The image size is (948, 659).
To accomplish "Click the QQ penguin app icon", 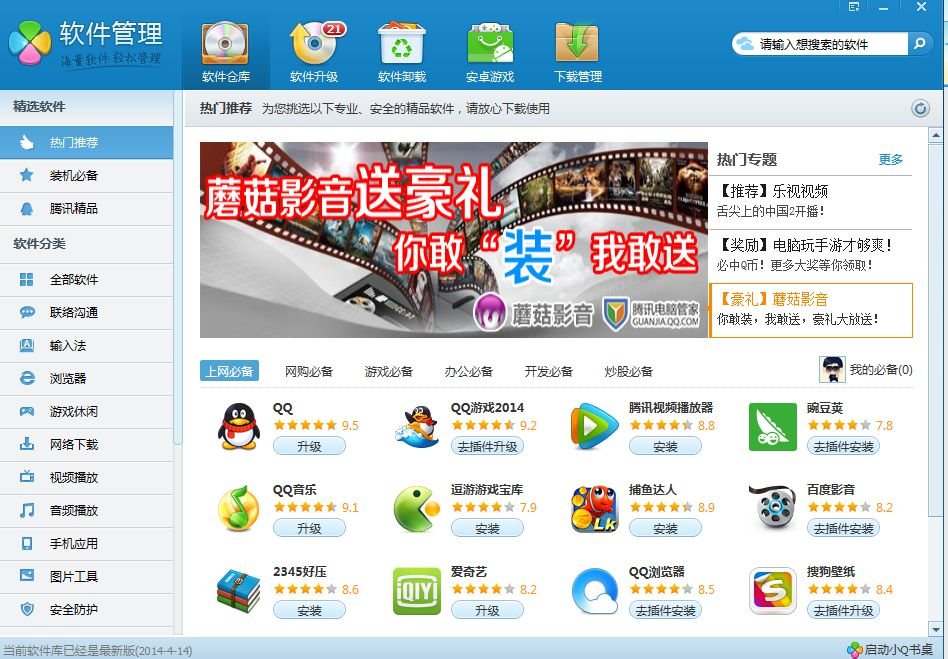I will (x=238, y=427).
